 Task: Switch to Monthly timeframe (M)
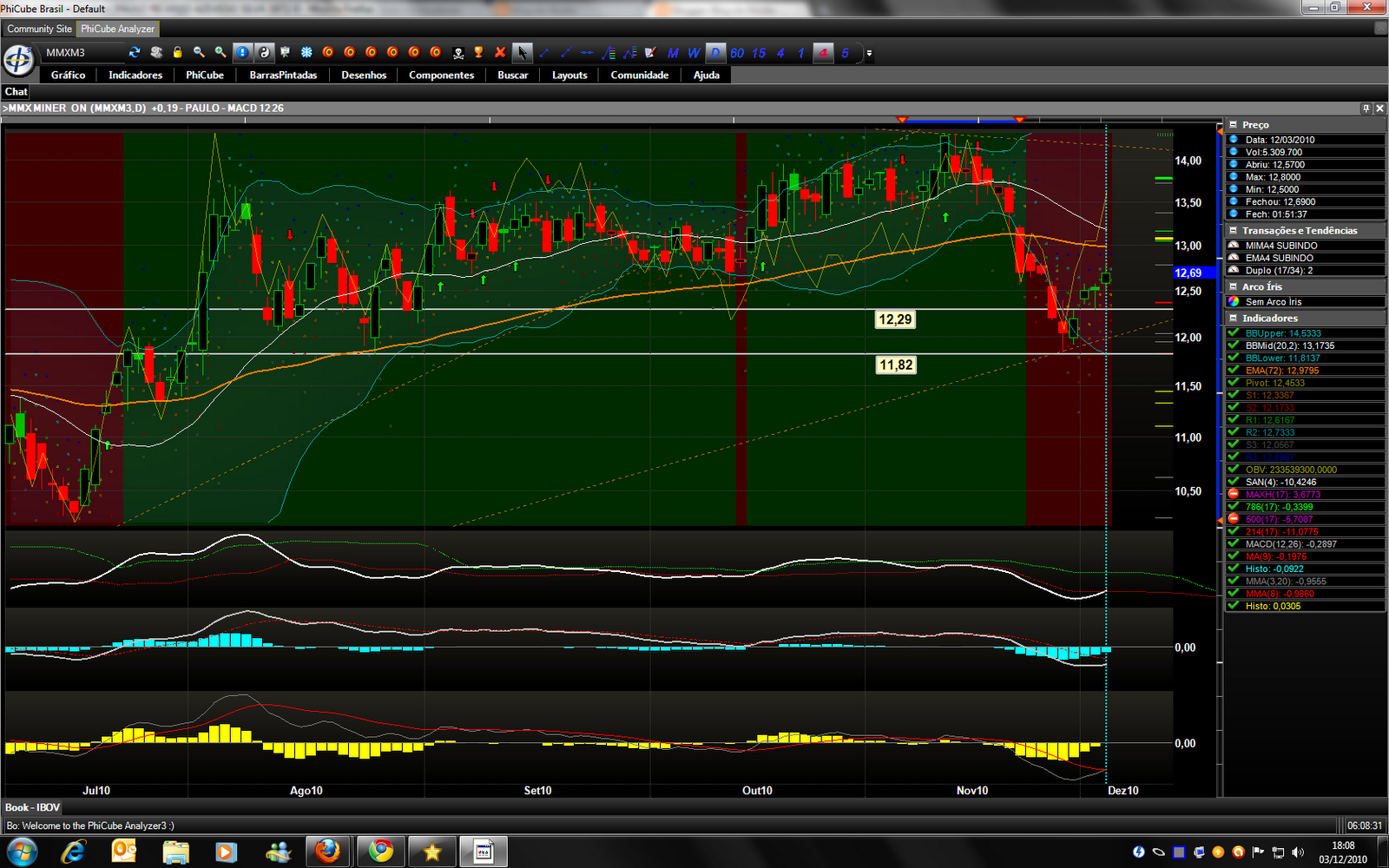(x=673, y=53)
